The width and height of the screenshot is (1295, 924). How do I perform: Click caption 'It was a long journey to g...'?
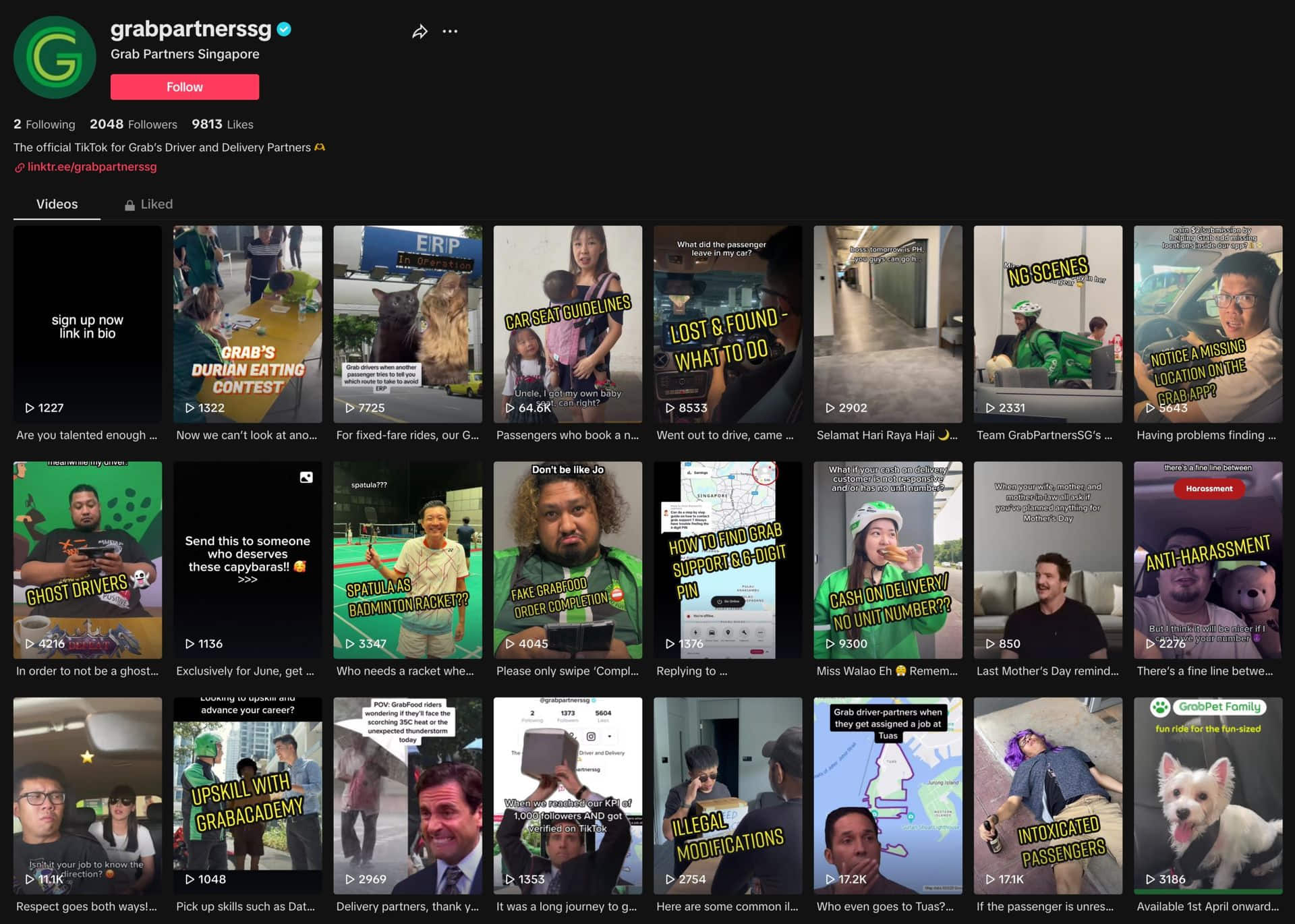[567, 907]
